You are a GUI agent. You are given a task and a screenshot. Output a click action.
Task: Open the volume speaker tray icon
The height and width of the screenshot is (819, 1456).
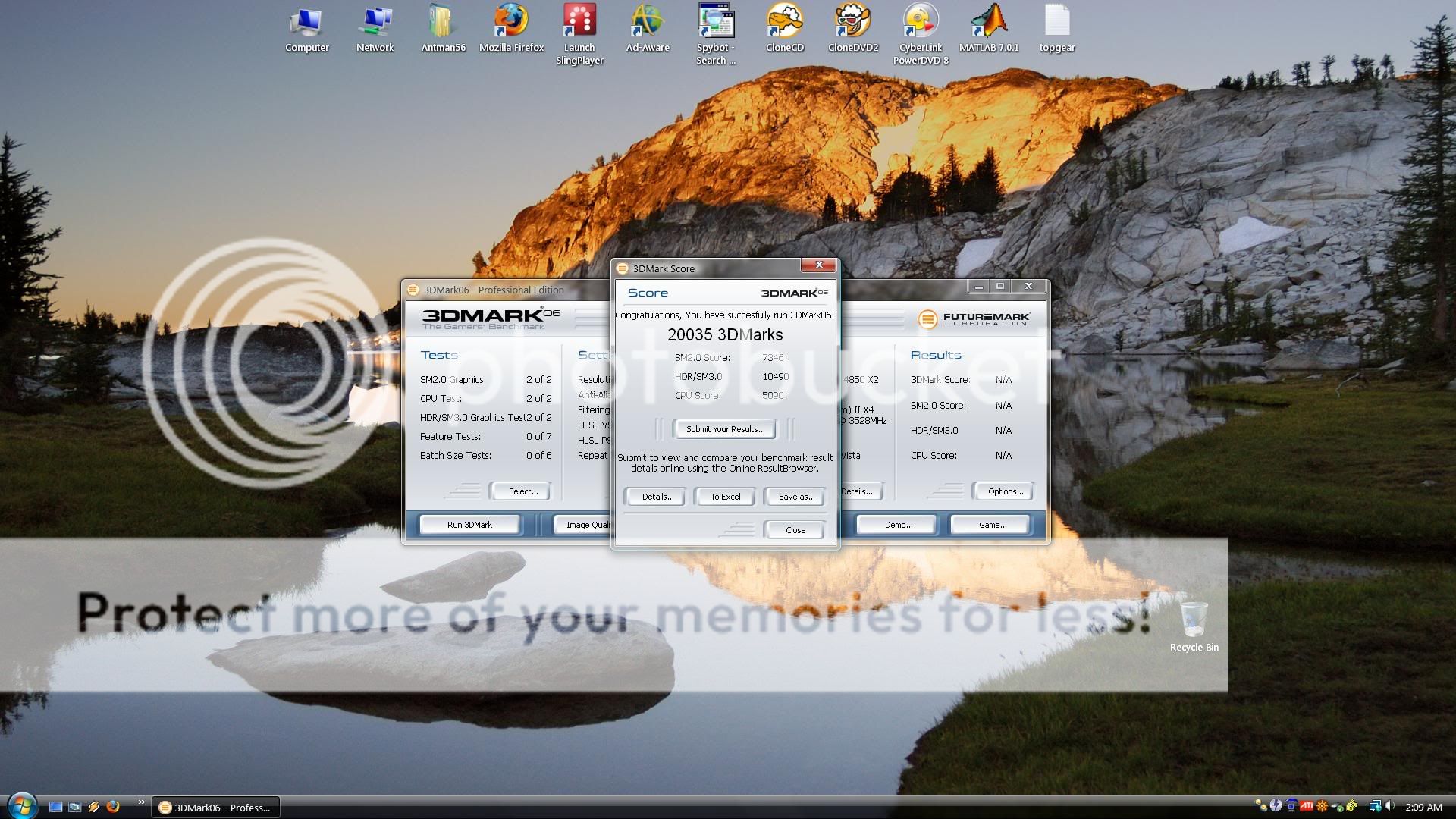coord(1389,807)
